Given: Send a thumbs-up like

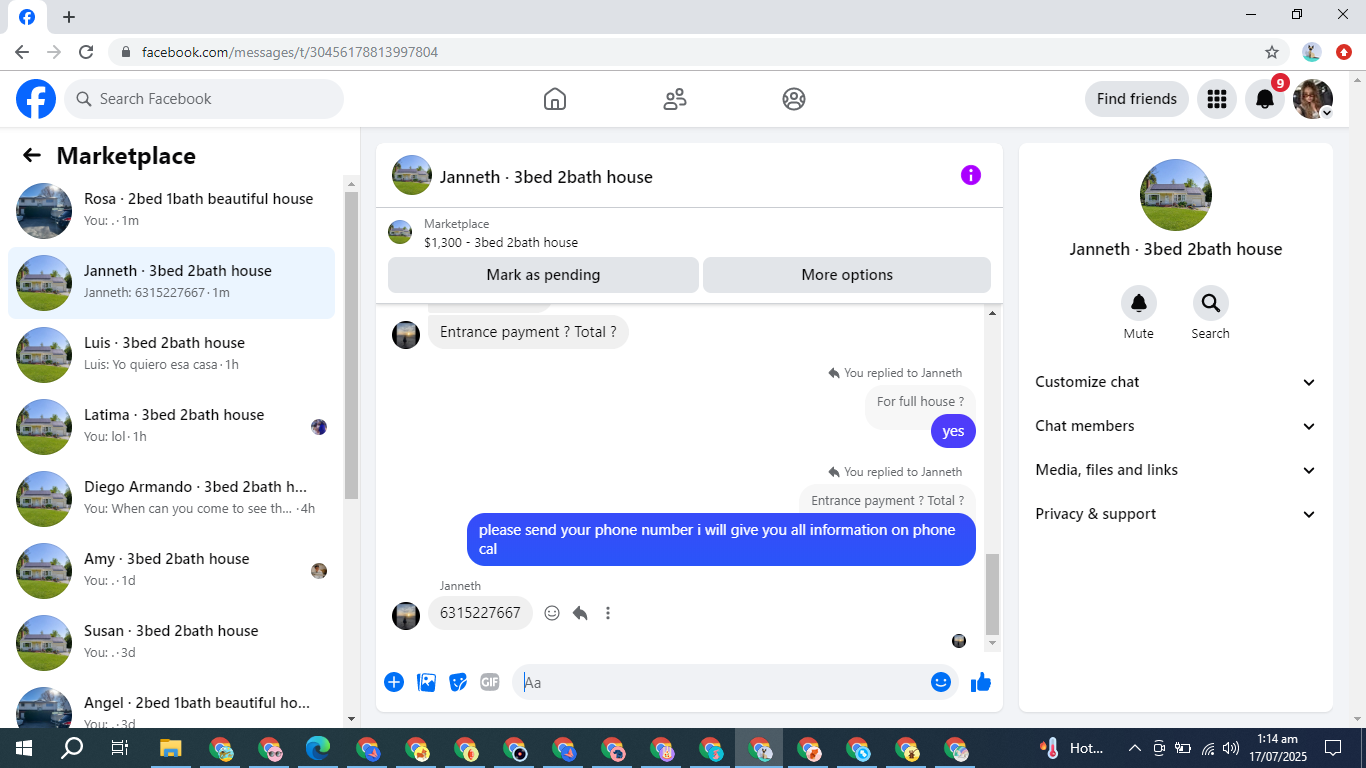Looking at the screenshot, I should [x=981, y=682].
